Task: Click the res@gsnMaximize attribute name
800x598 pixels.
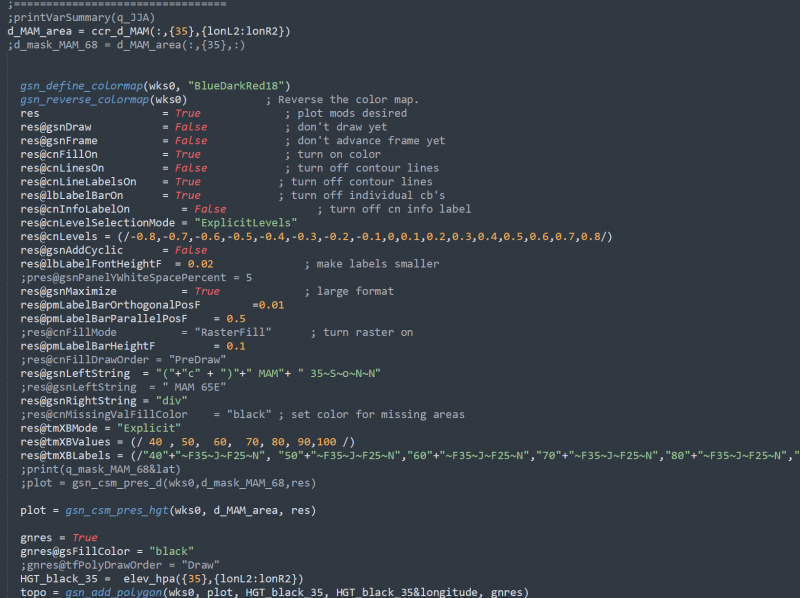Action: coord(68,291)
